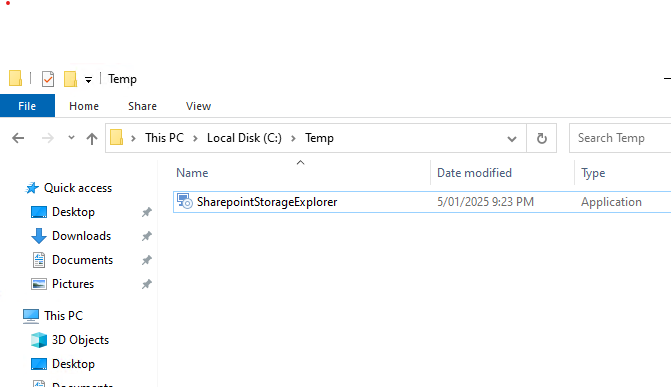Image resolution: width=671 pixels, height=387 pixels.
Task: Open Documents under Quick access
Action: pyautogui.click(x=82, y=260)
